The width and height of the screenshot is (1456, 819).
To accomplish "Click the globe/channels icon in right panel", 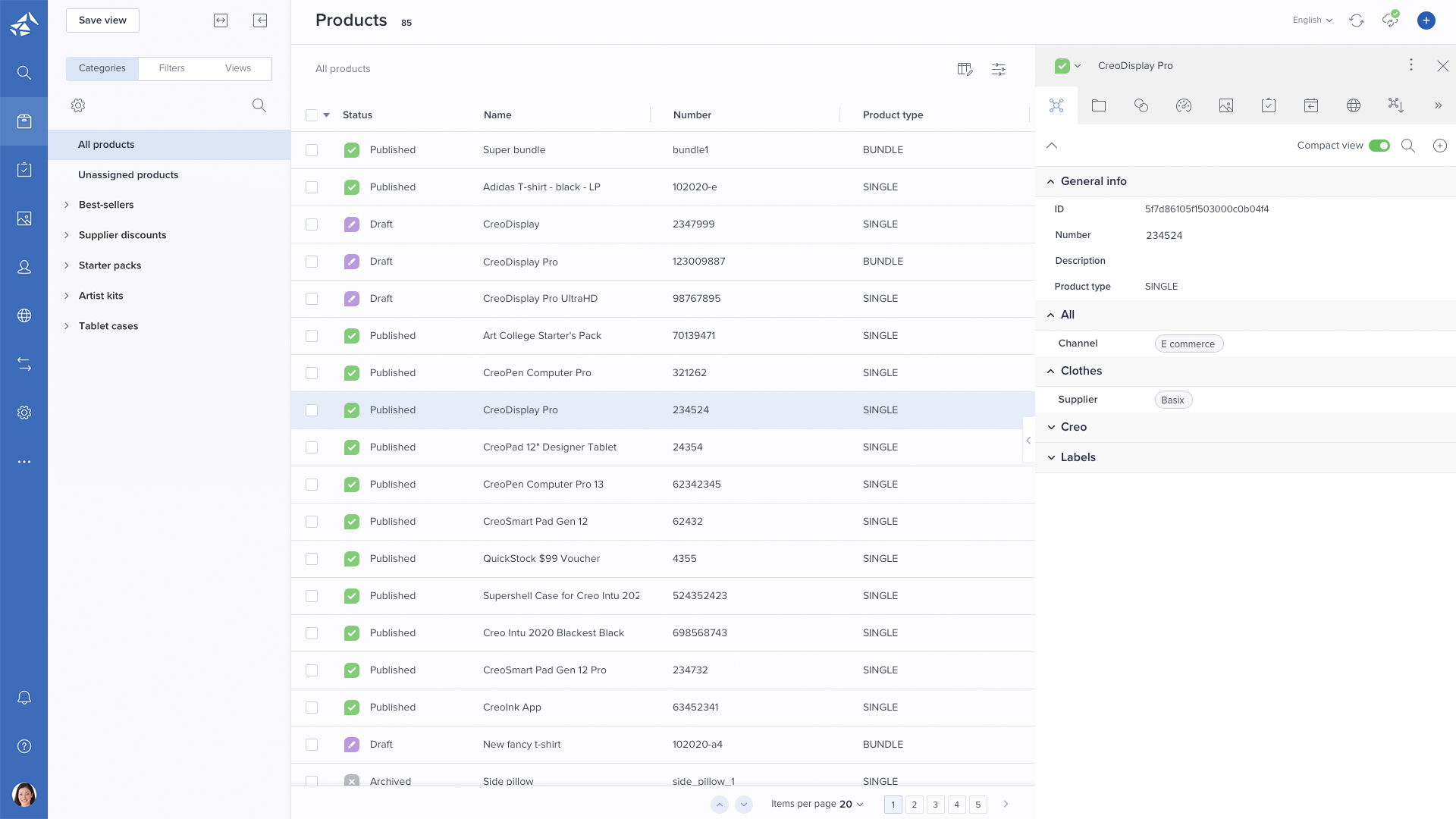I will click(1353, 105).
